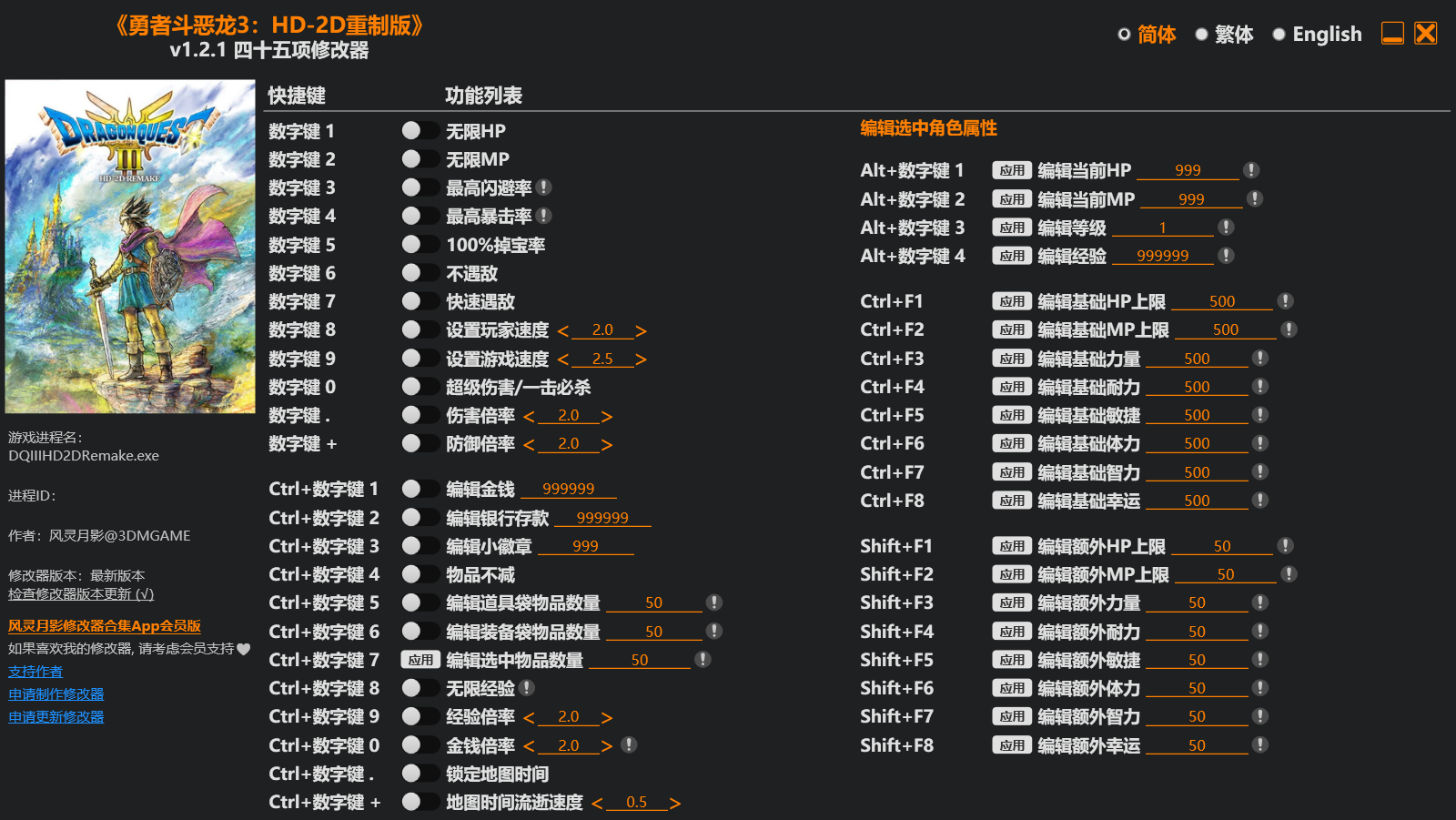
Task: Click the info icon for 编辑当前MP
Action: click(1255, 198)
